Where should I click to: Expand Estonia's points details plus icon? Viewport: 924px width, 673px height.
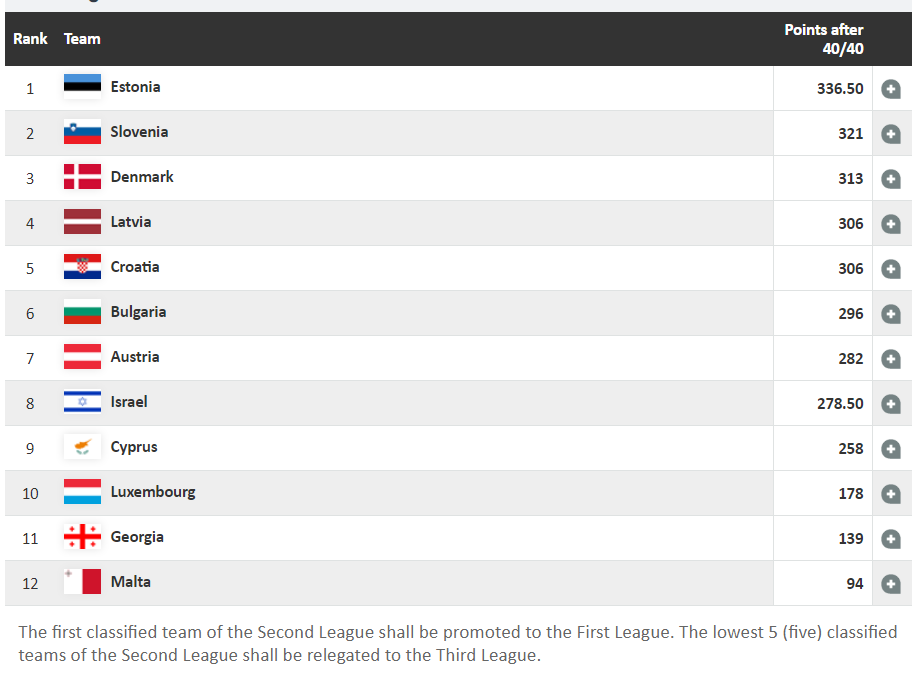coord(890,89)
